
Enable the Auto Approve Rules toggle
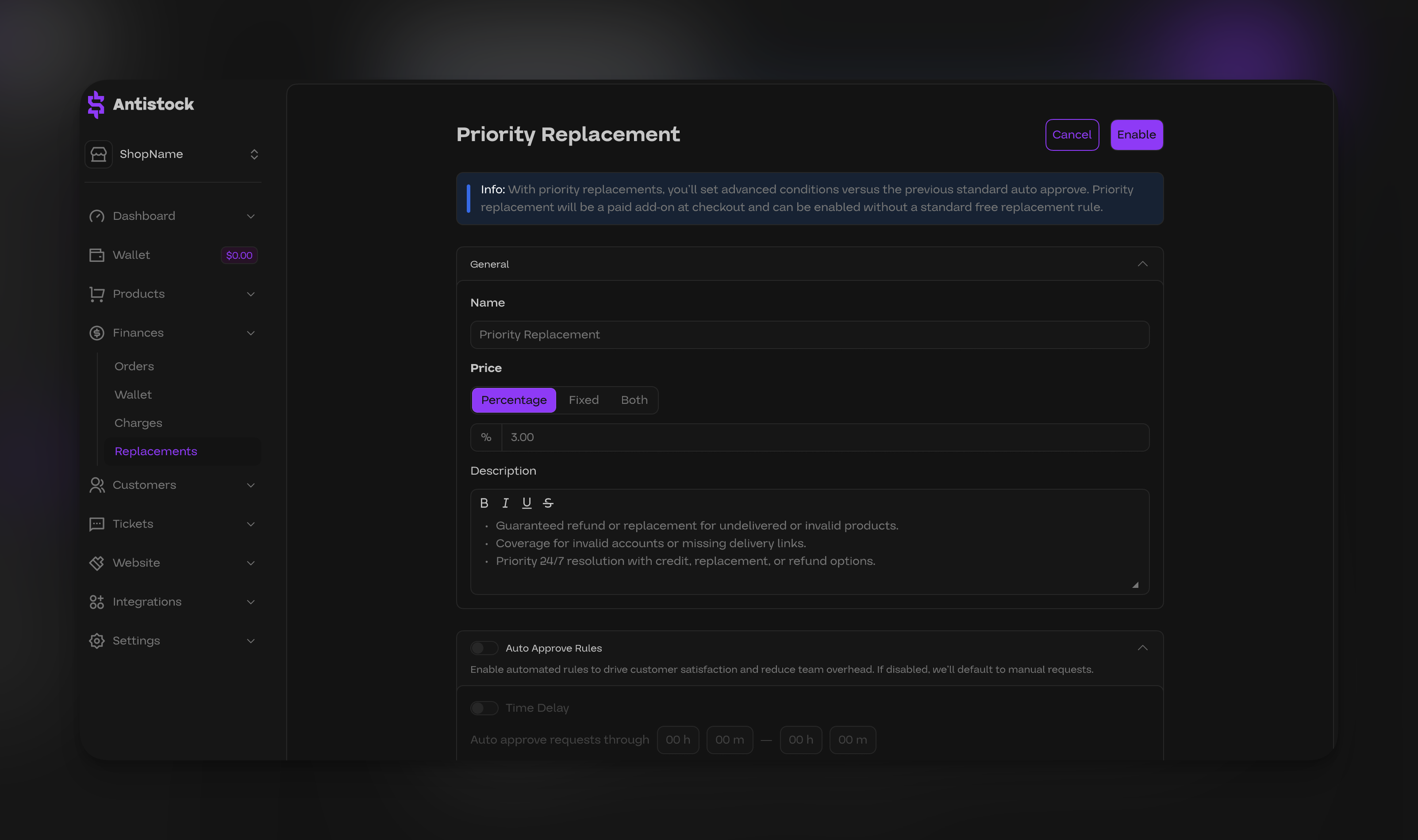(x=484, y=648)
